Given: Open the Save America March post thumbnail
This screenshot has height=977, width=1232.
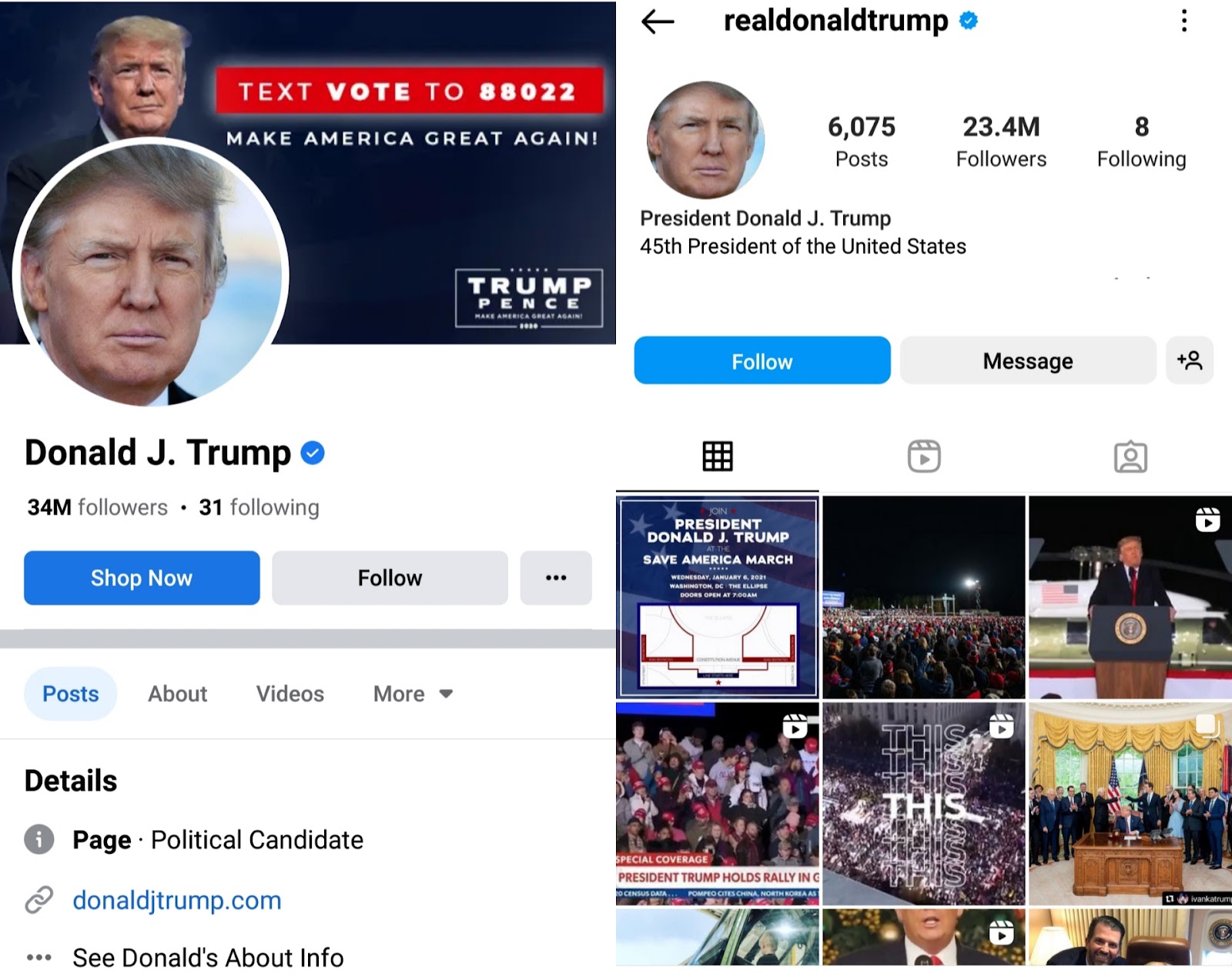Looking at the screenshot, I should coord(718,597).
